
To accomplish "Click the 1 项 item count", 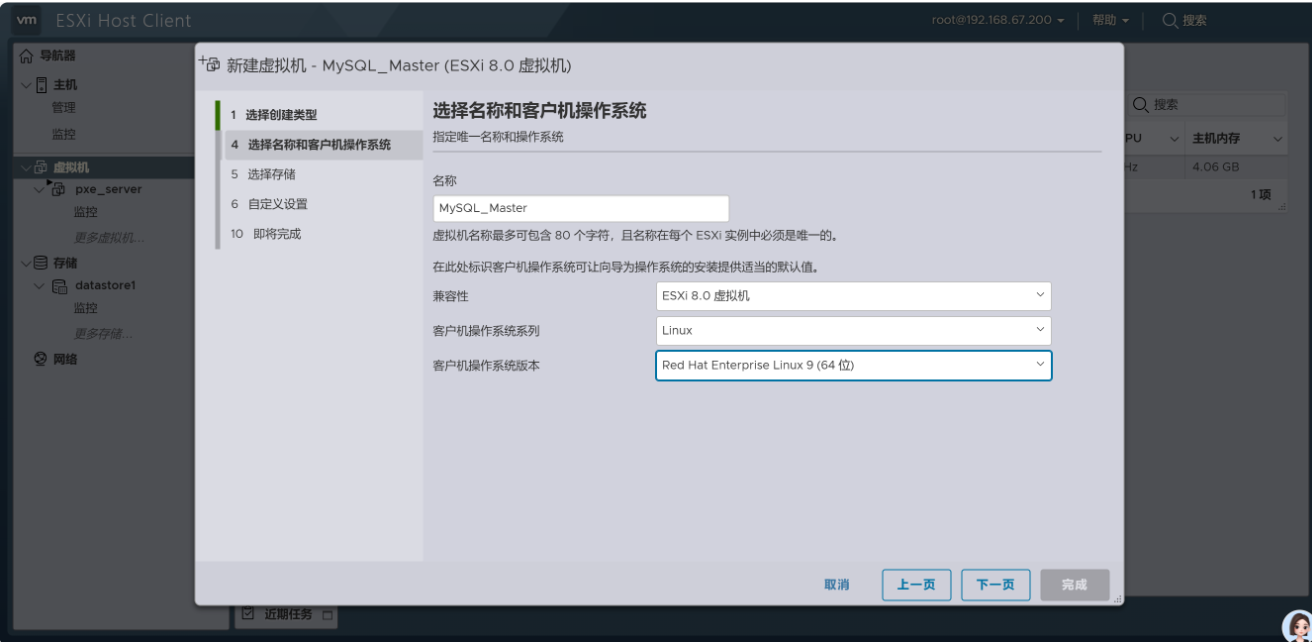I will click(x=1261, y=194).
